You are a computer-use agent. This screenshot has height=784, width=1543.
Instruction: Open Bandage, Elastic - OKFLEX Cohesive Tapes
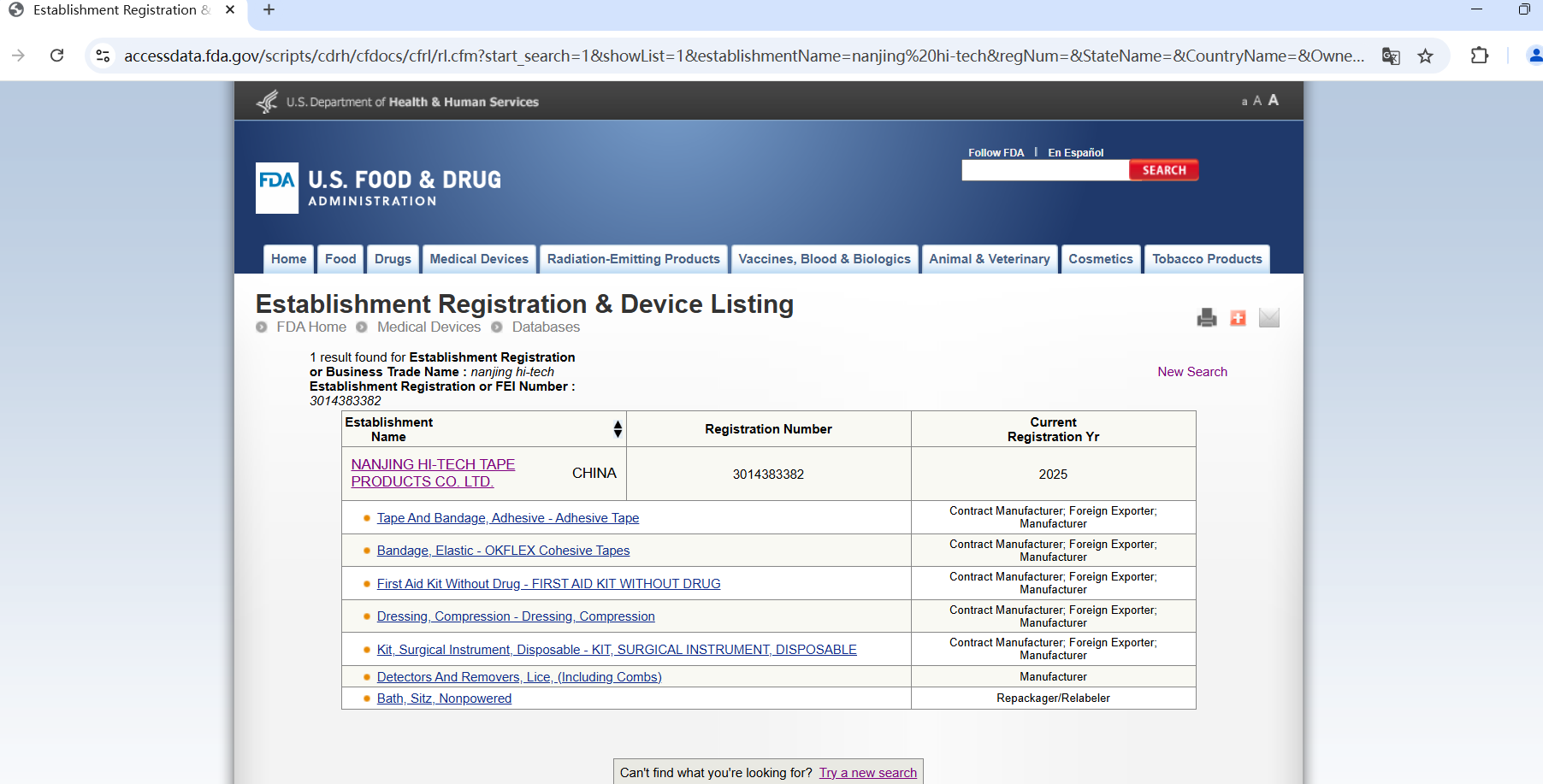pos(503,551)
